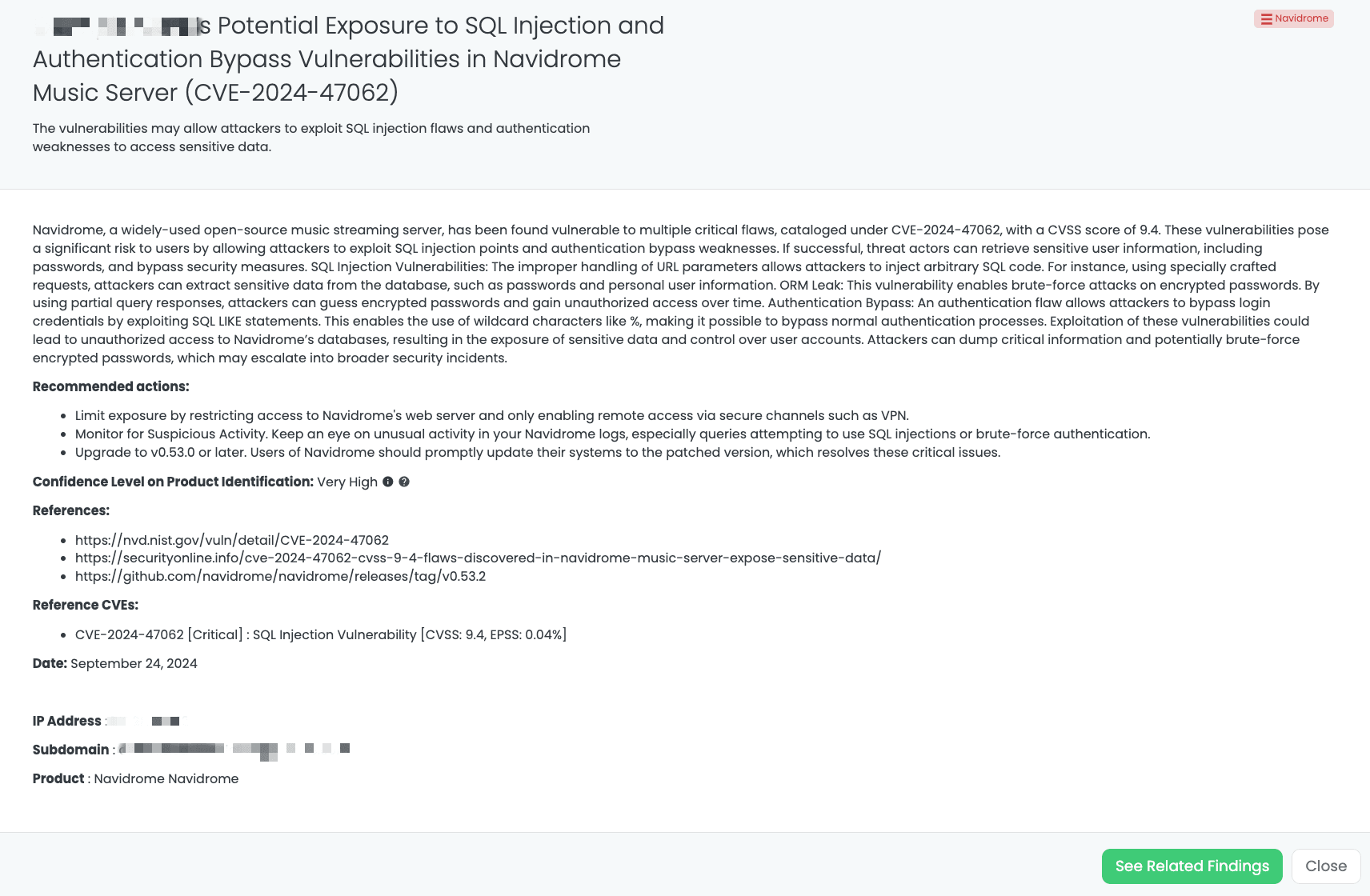This screenshot has height=896, width=1370.
Task: Click the Reference CVEs heading
Action: coord(85,605)
